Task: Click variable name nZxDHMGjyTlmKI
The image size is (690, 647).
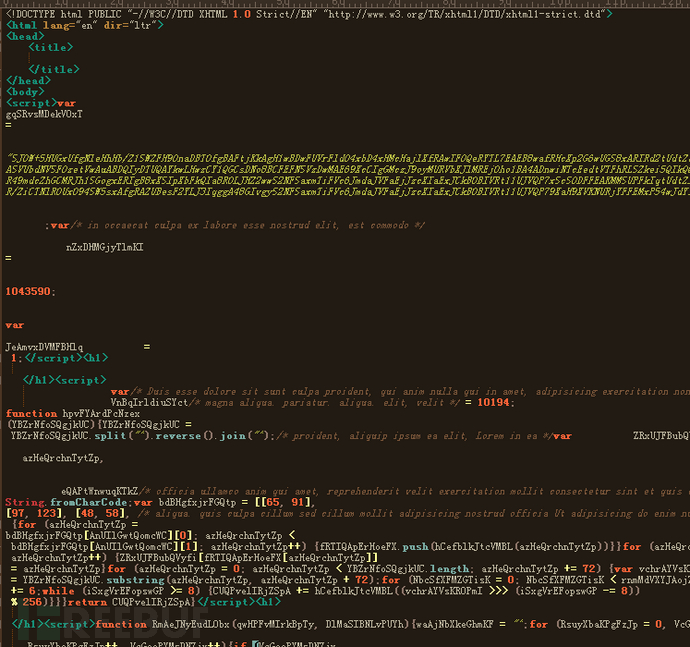Action: pos(105,247)
